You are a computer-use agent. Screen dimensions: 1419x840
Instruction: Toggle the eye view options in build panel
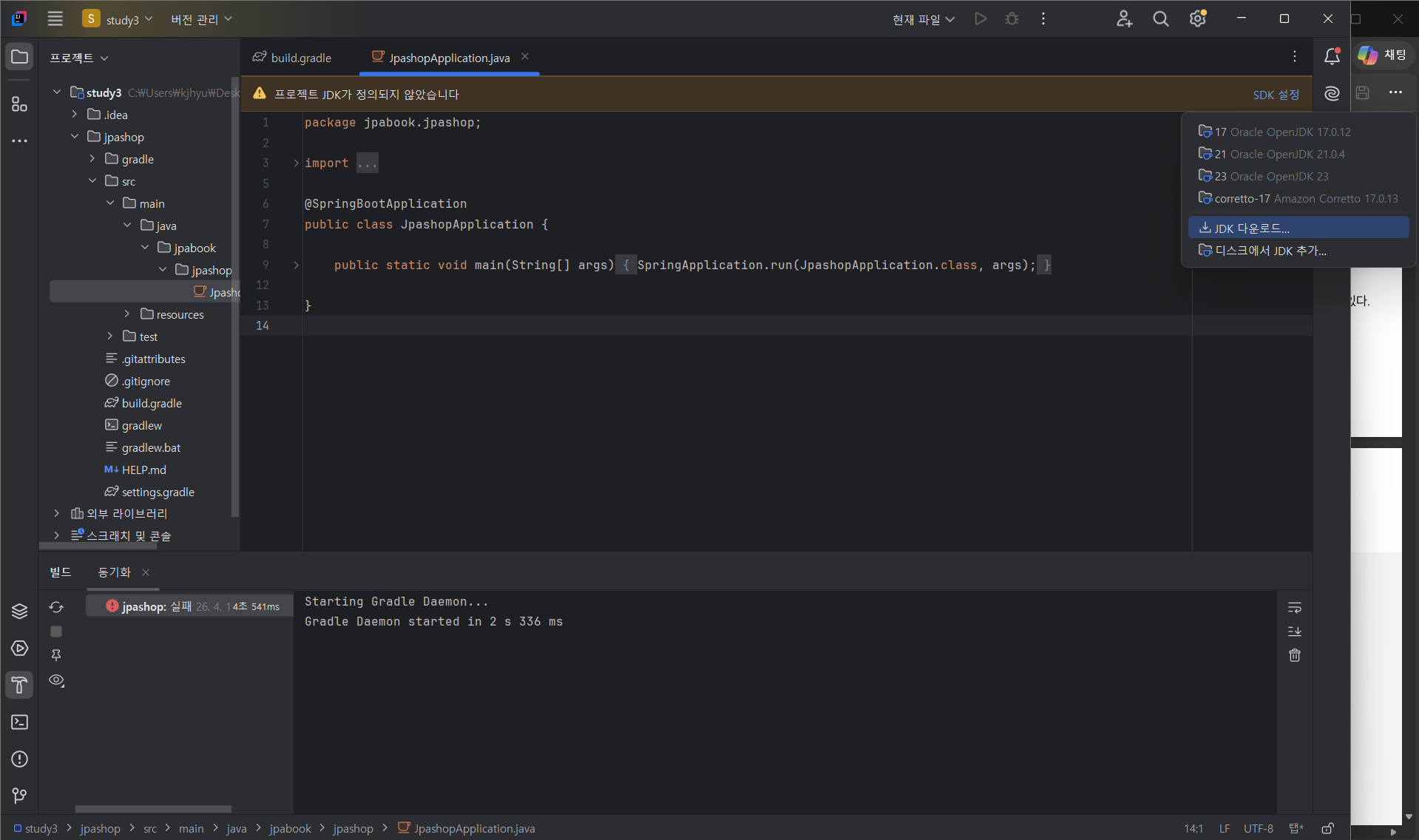[56, 680]
